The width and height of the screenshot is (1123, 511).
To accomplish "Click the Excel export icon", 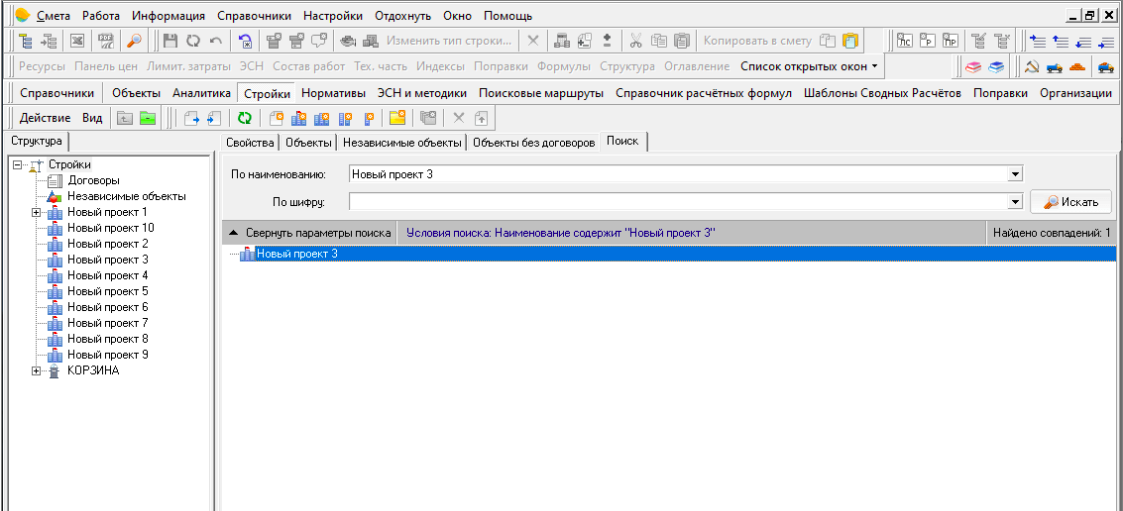I will click(76, 41).
